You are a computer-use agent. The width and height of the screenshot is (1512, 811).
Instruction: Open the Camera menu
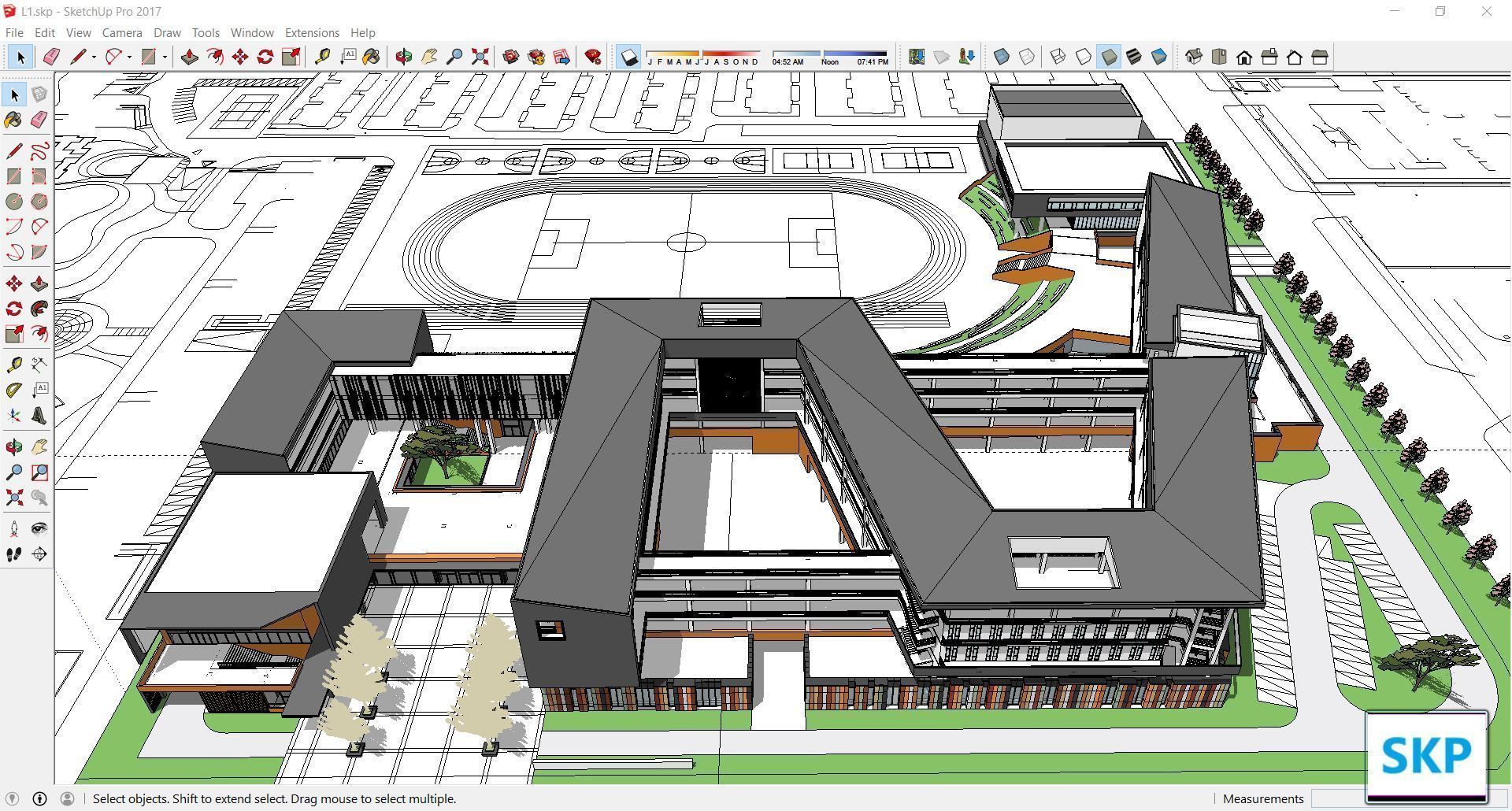pos(121,32)
